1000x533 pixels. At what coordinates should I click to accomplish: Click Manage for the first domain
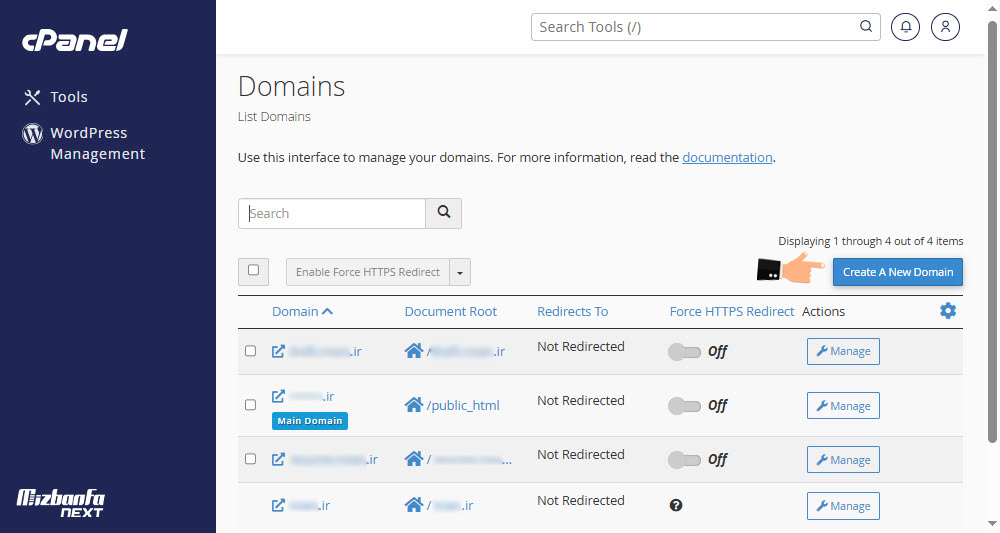click(843, 351)
